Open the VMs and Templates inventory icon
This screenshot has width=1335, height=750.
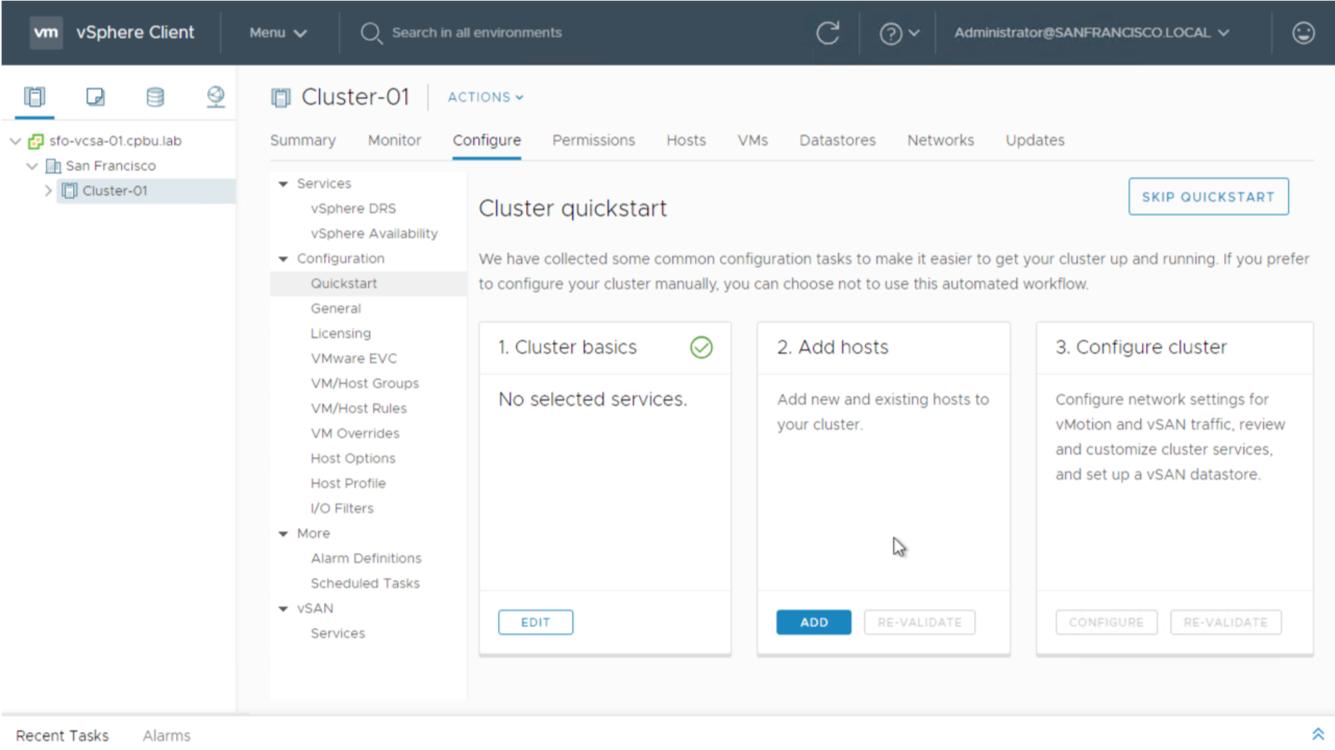[95, 97]
